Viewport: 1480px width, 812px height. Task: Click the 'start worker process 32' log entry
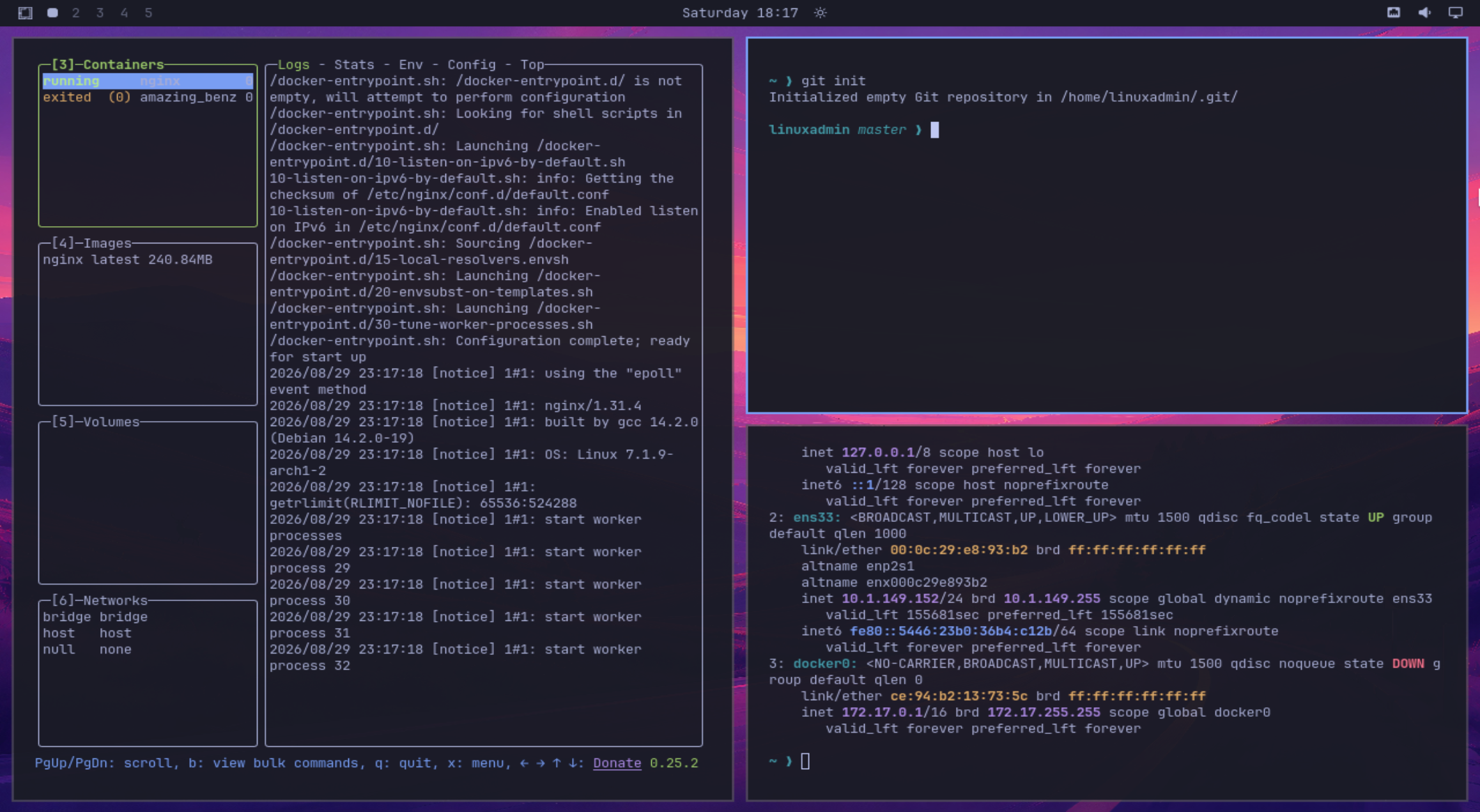pos(455,657)
